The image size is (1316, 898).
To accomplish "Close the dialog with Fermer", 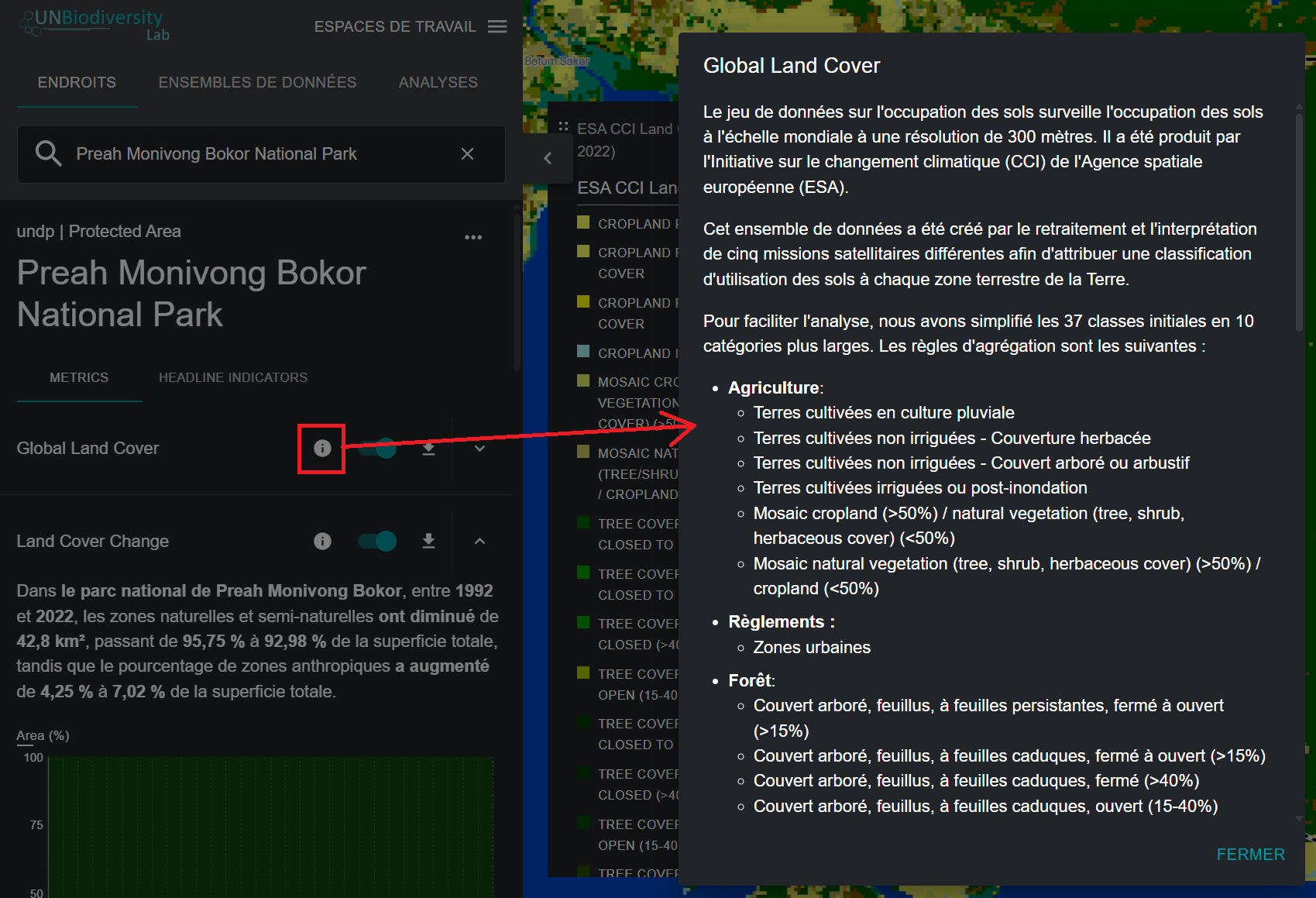I will point(1249,854).
